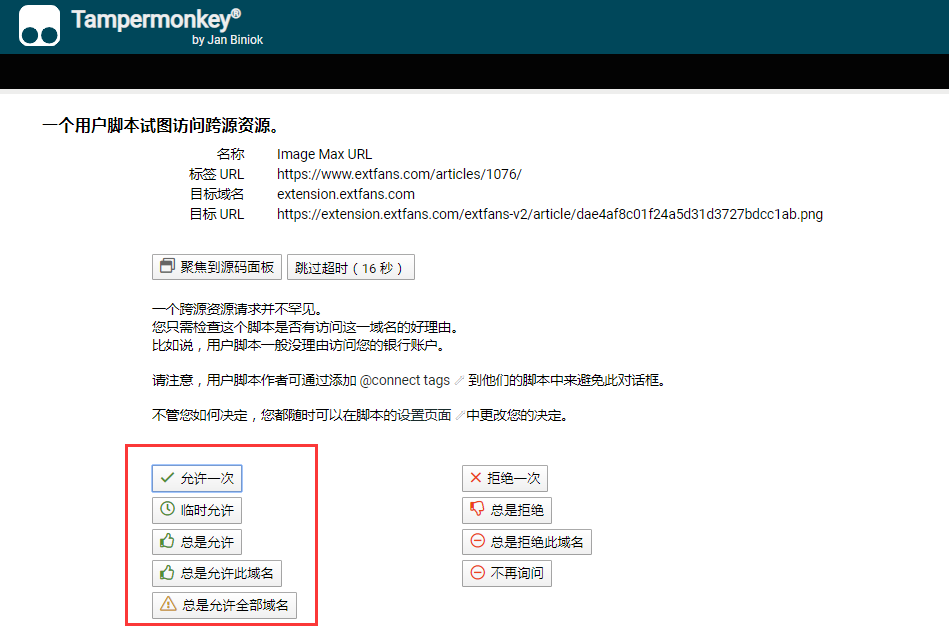Image resolution: width=949 pixels, height=630 pixels.
Task: Click the tab URL extfans.com/articles/1076/
Action: click(x=399, y=174)
